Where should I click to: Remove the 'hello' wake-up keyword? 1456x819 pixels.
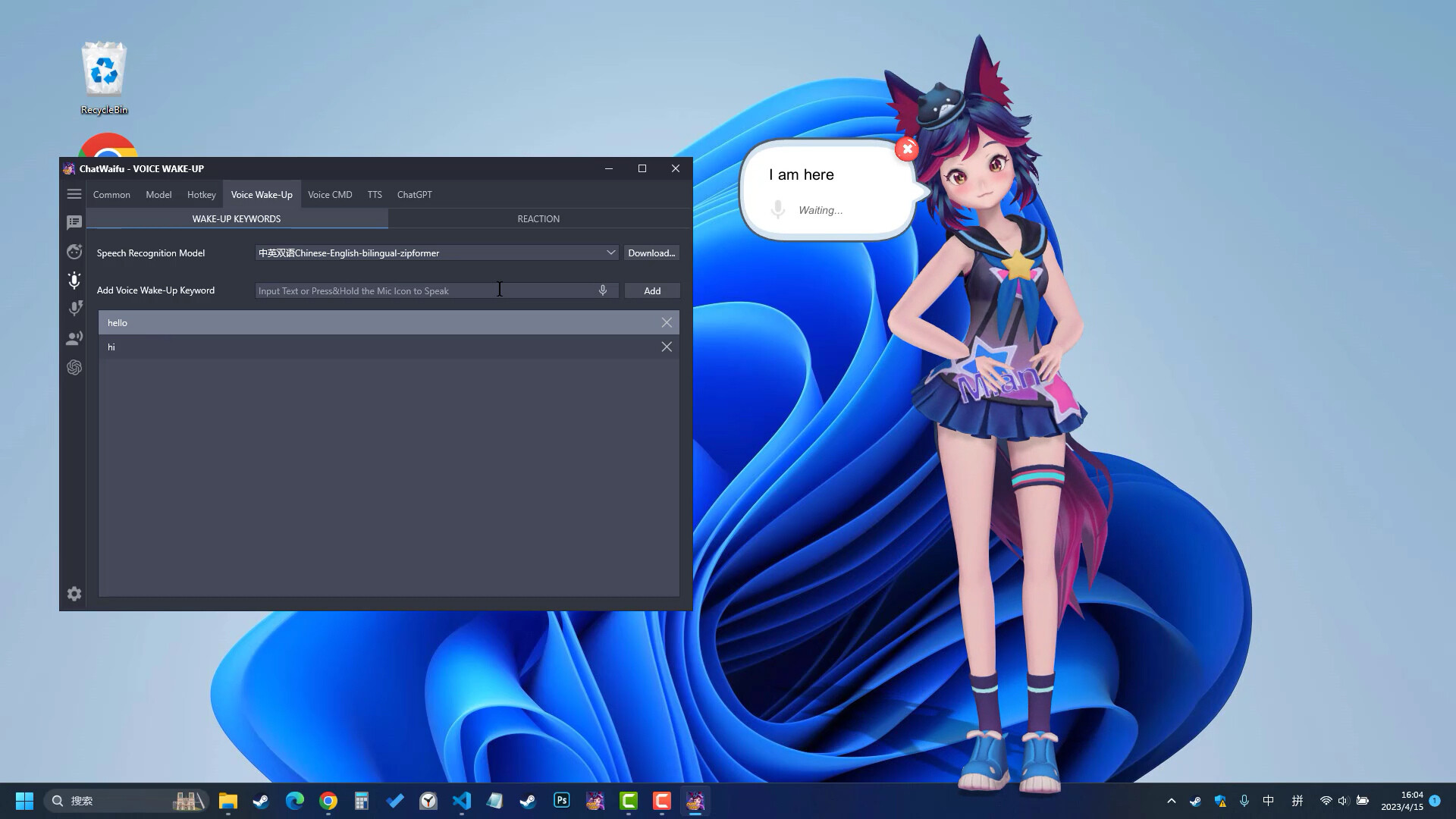click(666, 322)
